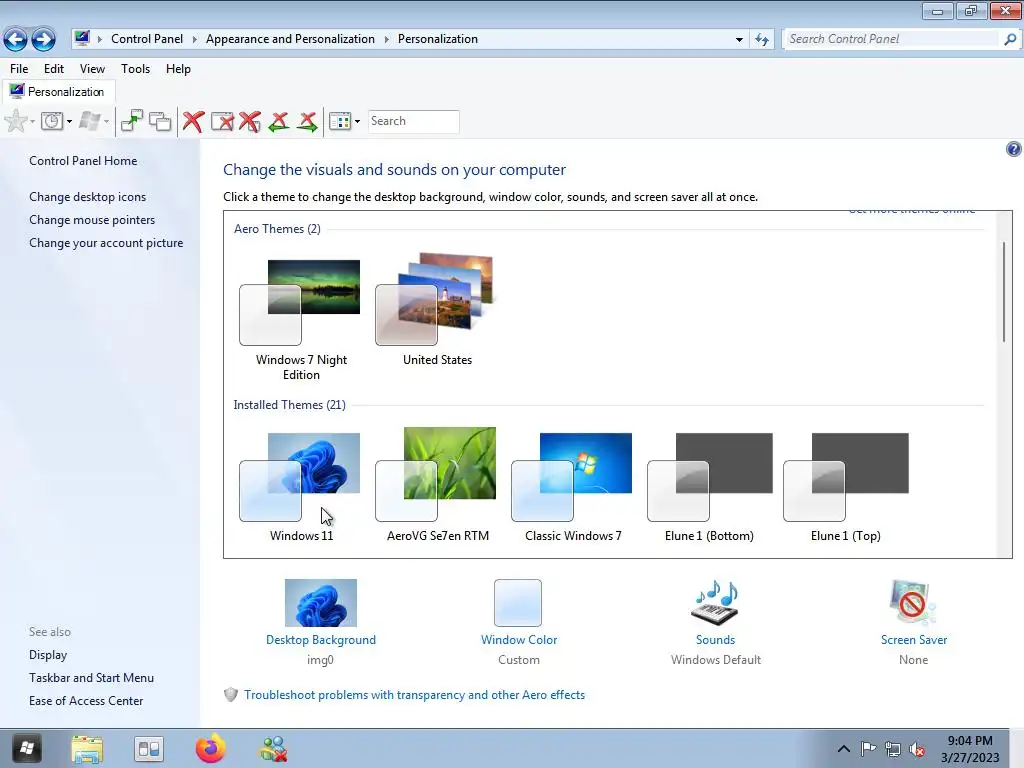Click the window switcher taskbar icon

[149, 749]
